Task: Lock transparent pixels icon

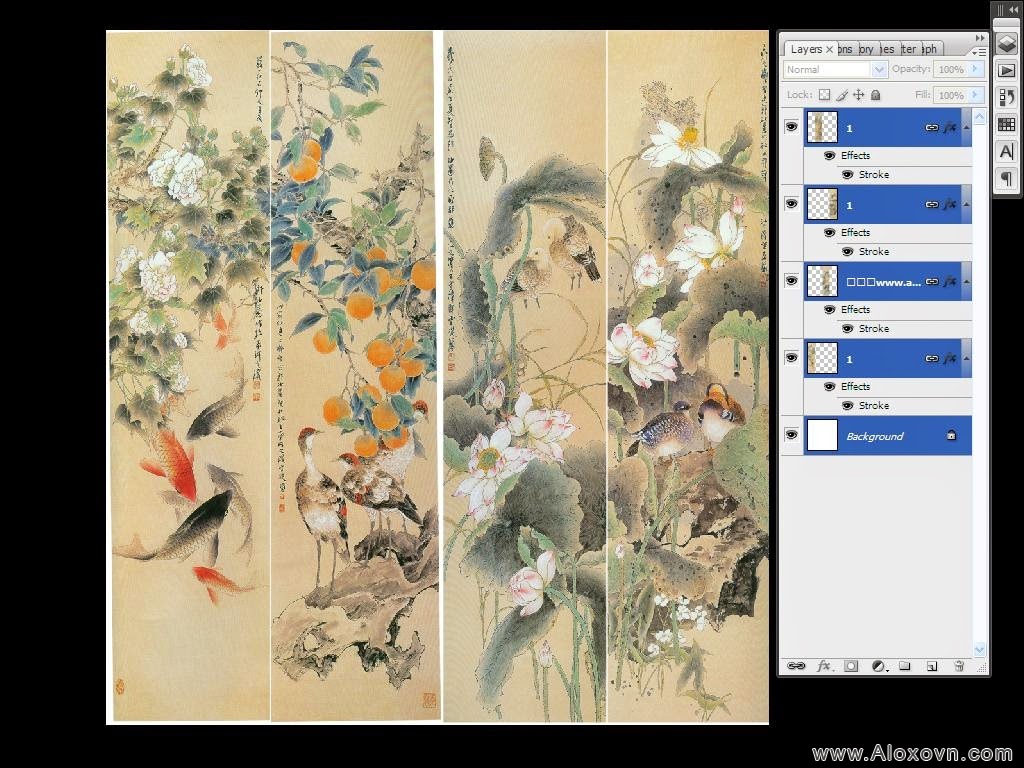Action: click(x=825, y=95)
